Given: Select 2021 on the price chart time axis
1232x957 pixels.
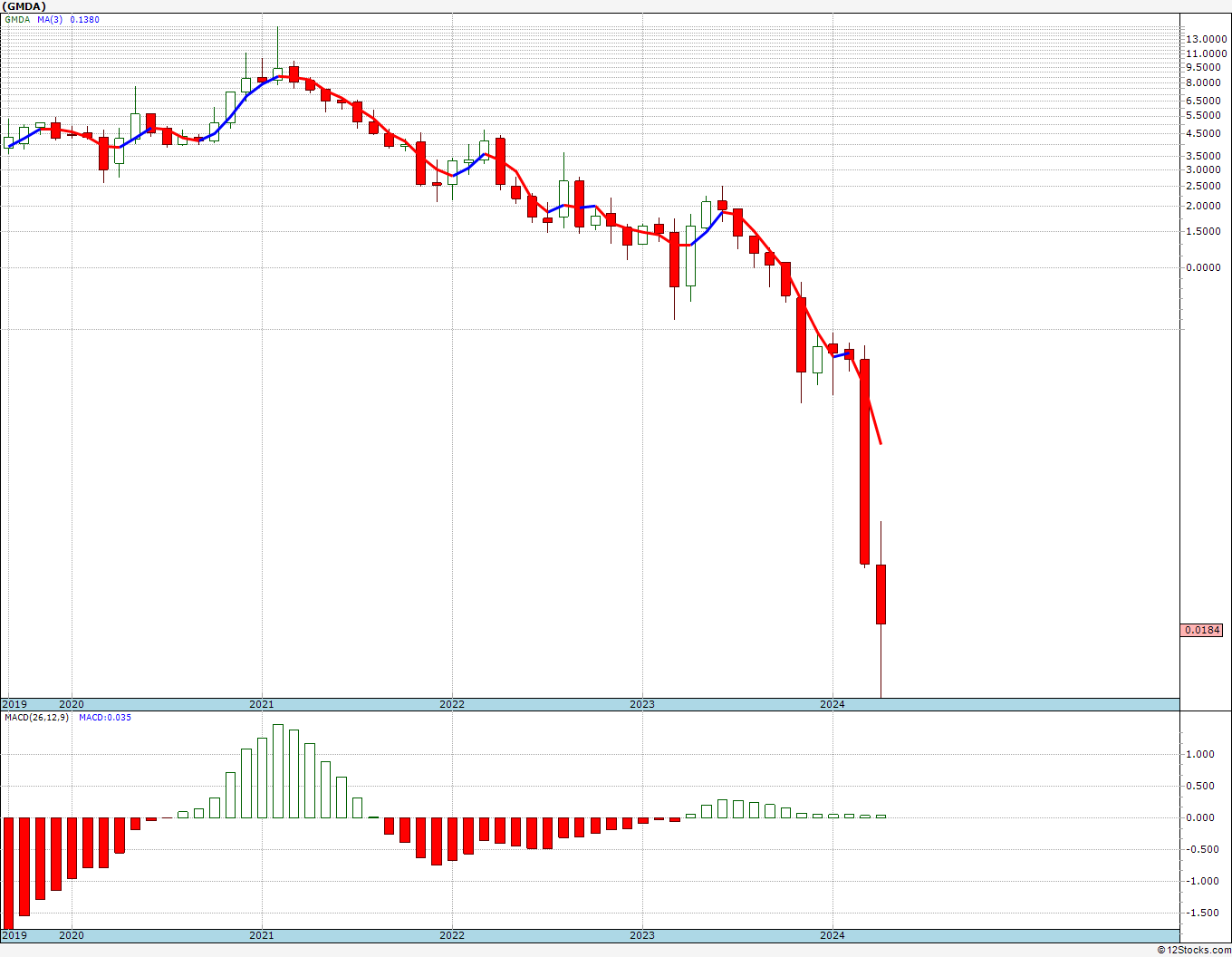Looking at the screenshot, I should pyautogui.click(x=261, y=704).
